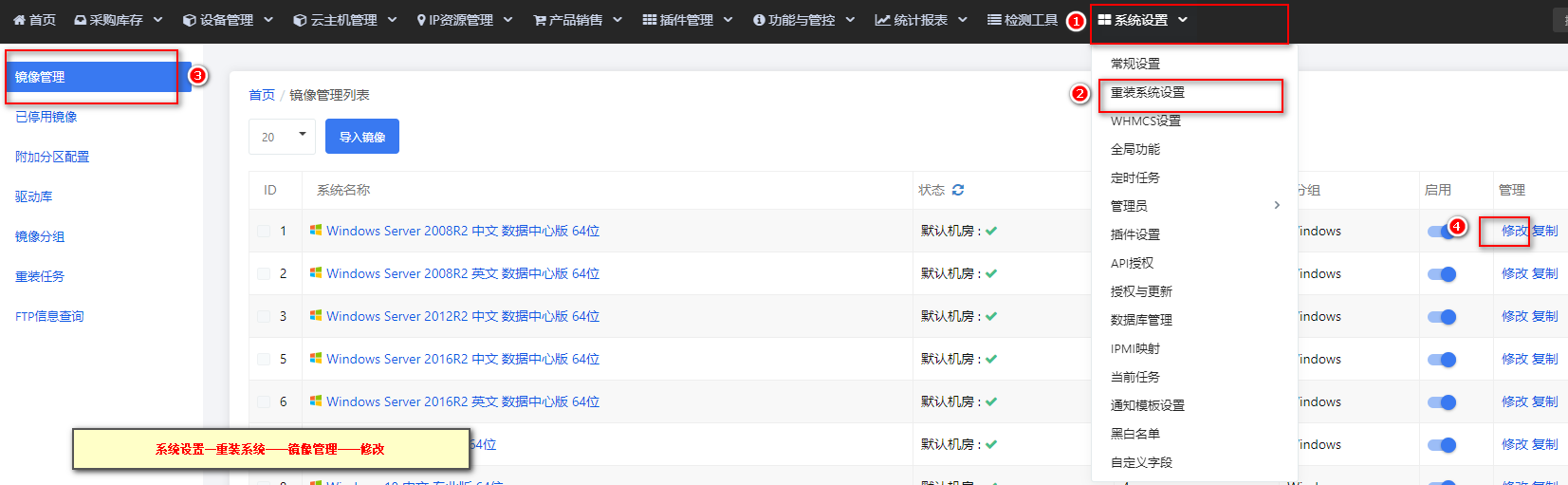Click the 设备管理 cube icon
Screen dimensions: 1568x485
190,20
